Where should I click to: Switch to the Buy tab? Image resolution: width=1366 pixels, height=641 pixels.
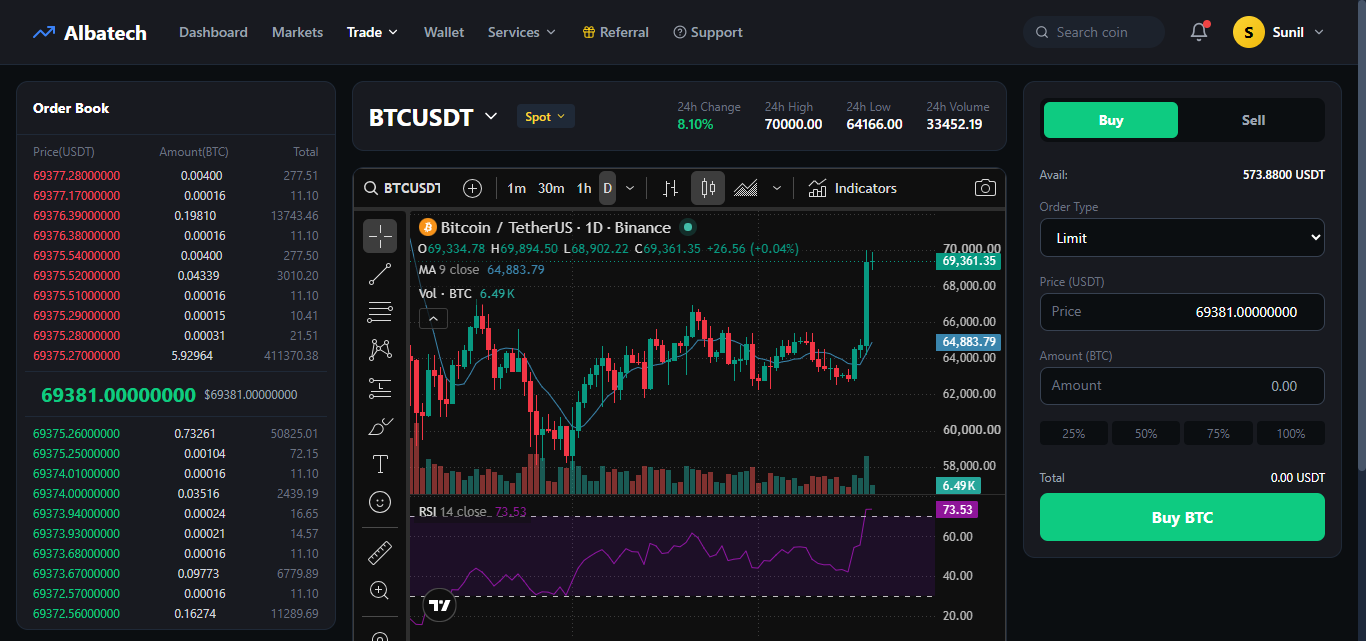[1111, 120]
